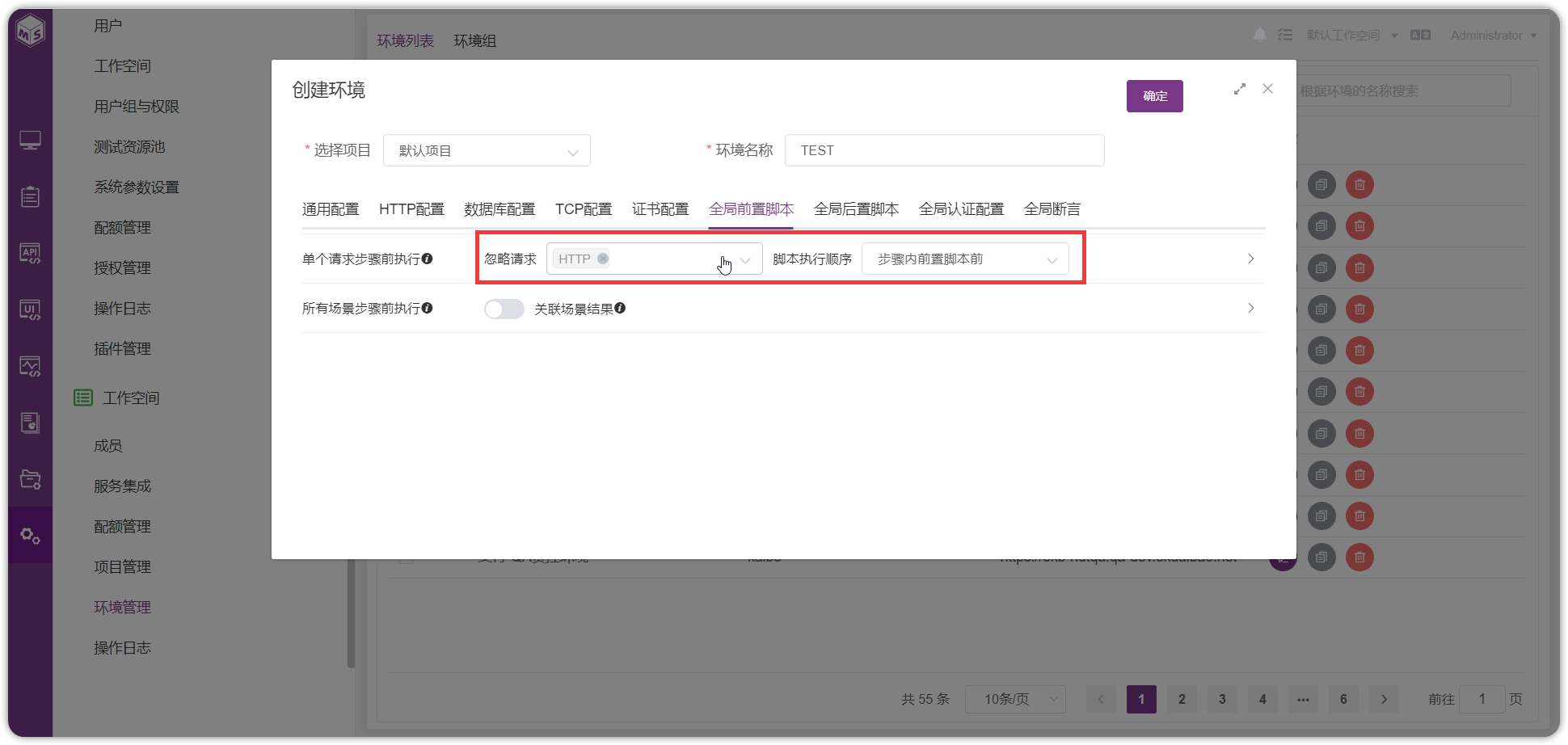Click the environment name search box
1568x745 pixels.
pos(1404,90)
